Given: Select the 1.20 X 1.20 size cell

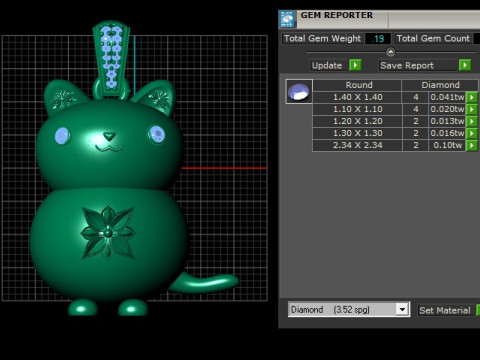Looking at the screenshot, I should click(x=357, y=121).
